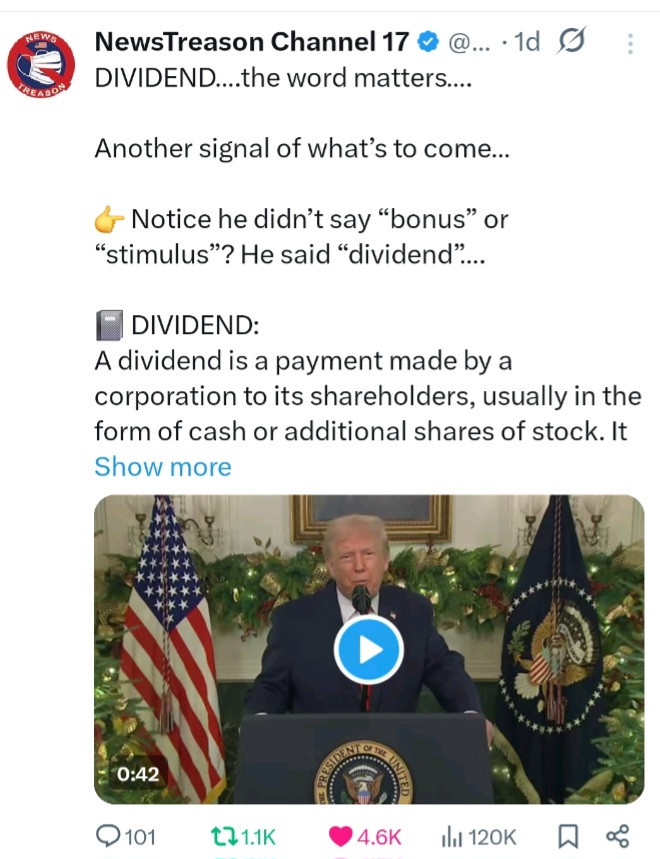660x859 pixels.
Task: Click the 0:42 video duration badge
Action: [138, 773]
